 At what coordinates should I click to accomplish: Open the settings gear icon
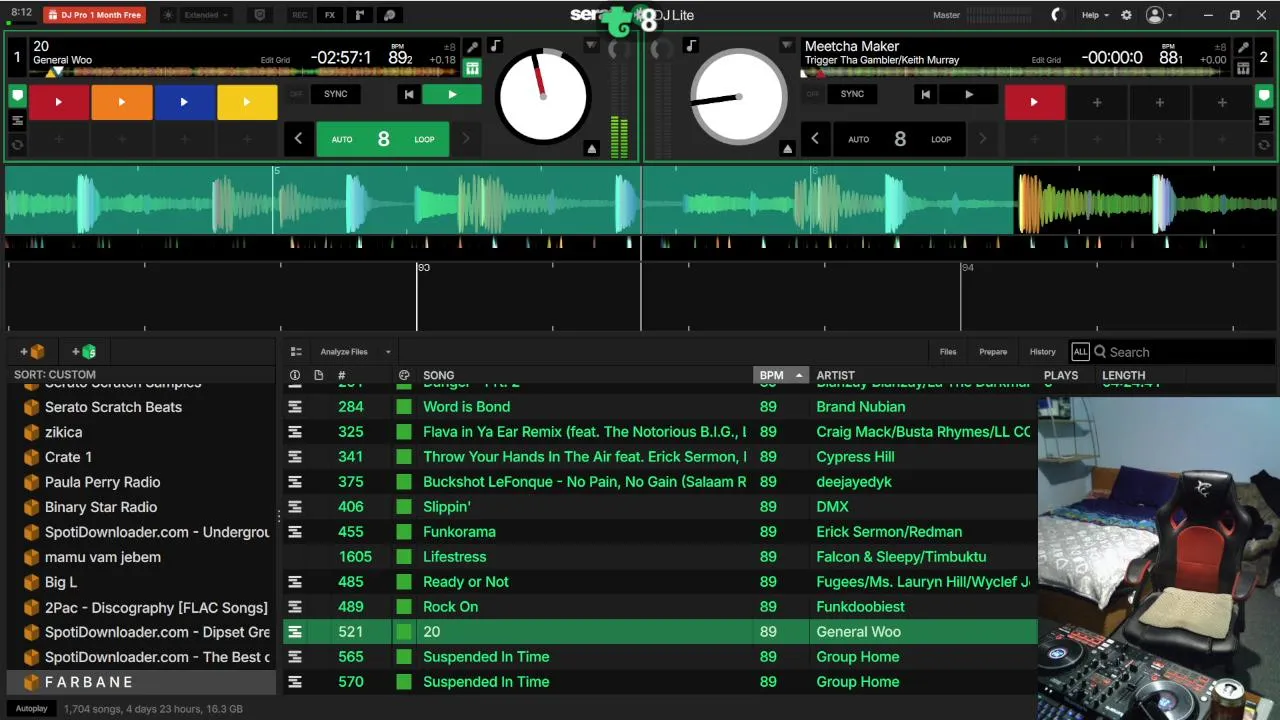click(x=1126, y=15)
